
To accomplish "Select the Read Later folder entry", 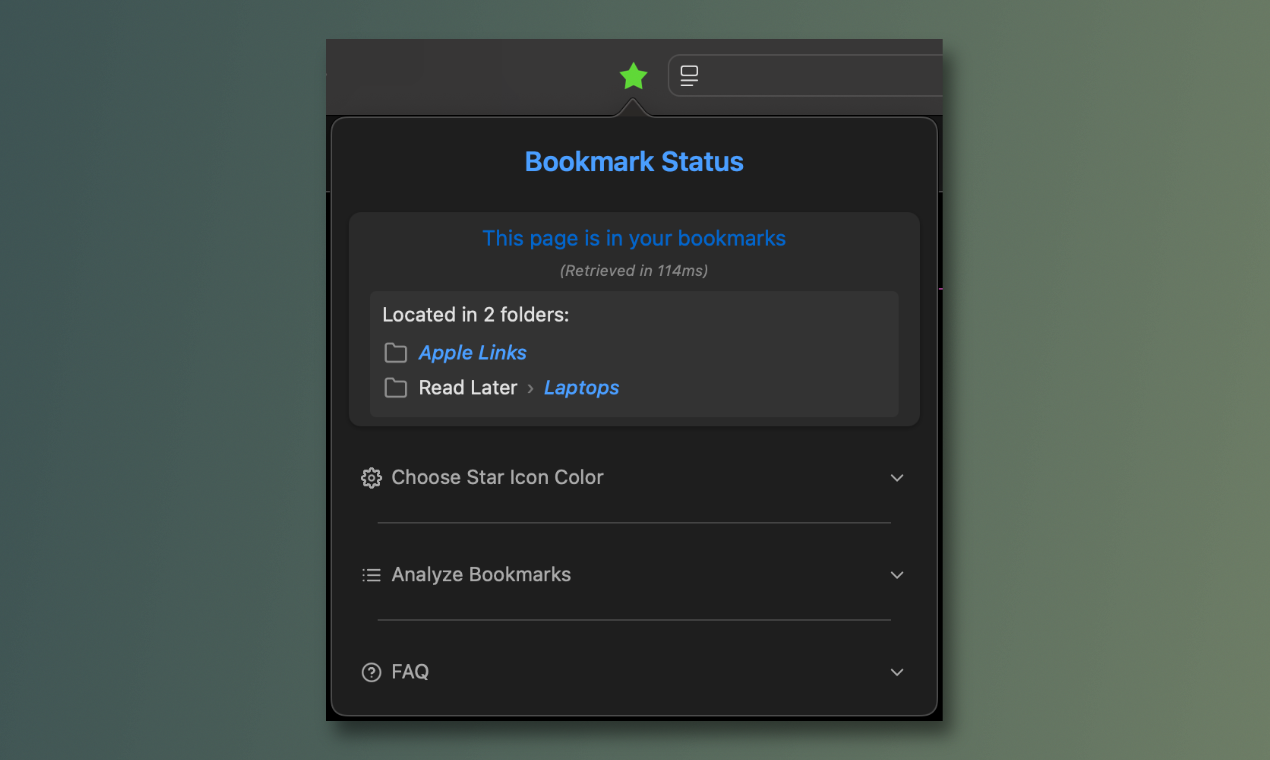I will click(x=467, y=387).
